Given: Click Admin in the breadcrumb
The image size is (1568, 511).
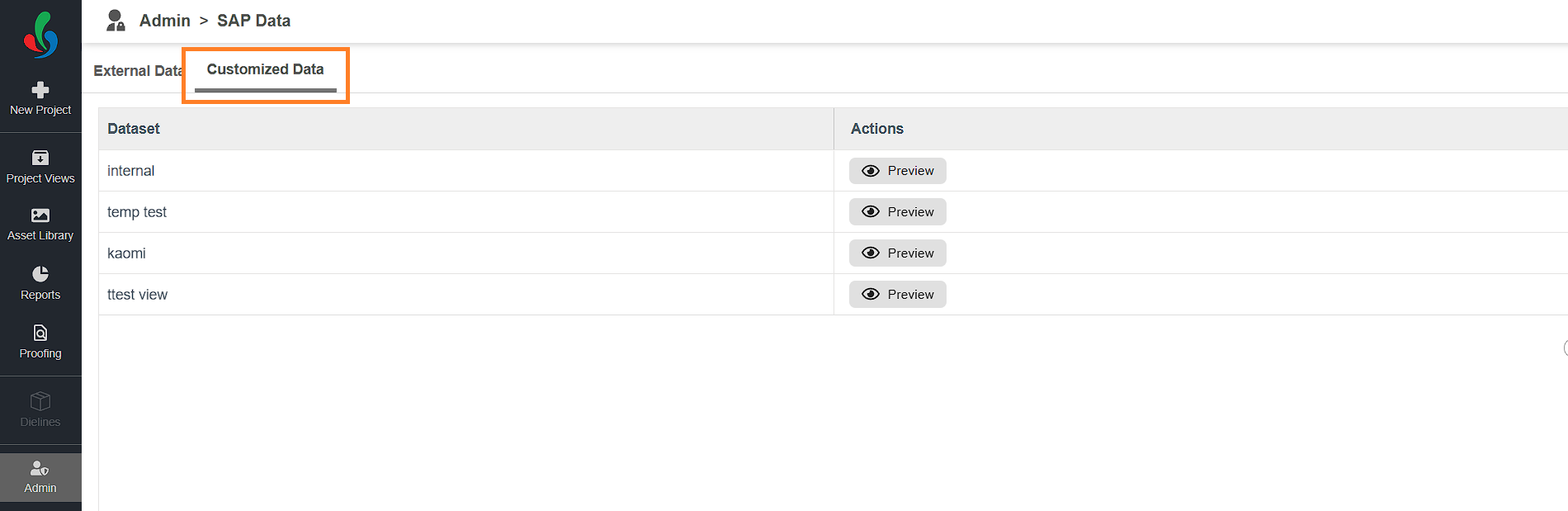Looking at the screenshot, I should (165, 21).
